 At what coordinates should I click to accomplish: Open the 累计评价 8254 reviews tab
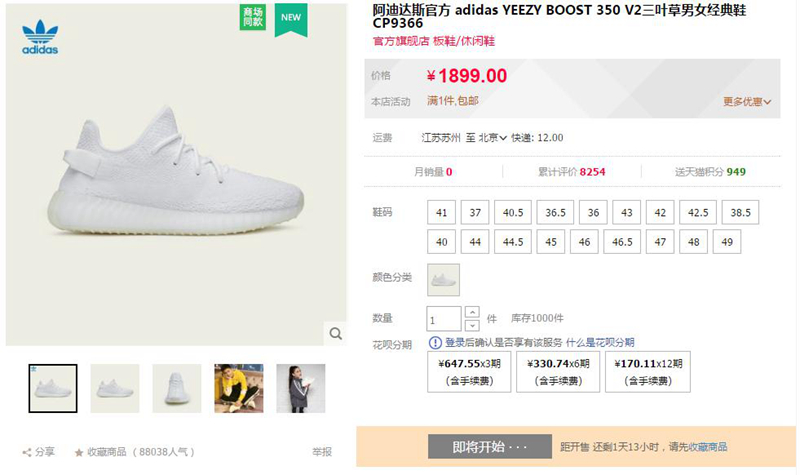pos(572,172)
